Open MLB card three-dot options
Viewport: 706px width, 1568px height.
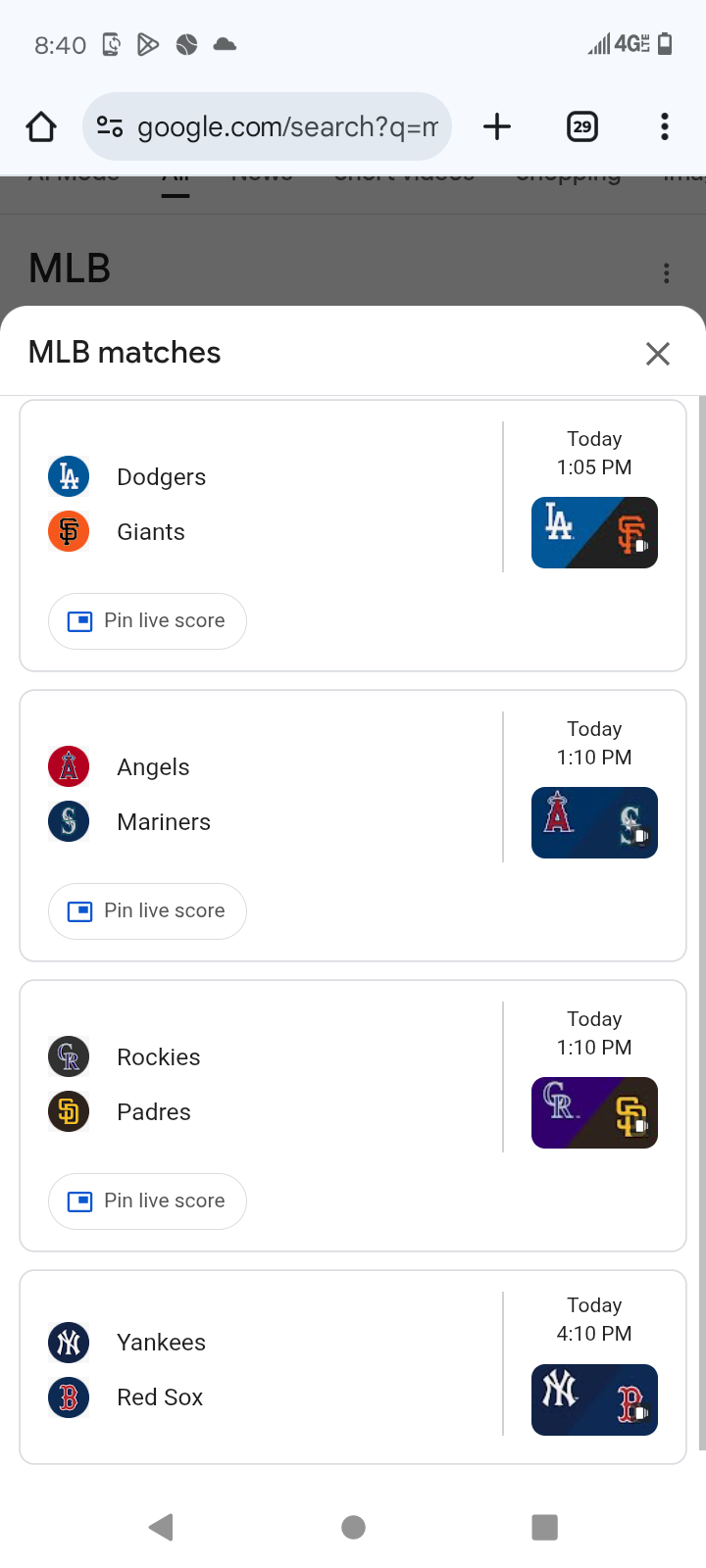coord(667,273)
